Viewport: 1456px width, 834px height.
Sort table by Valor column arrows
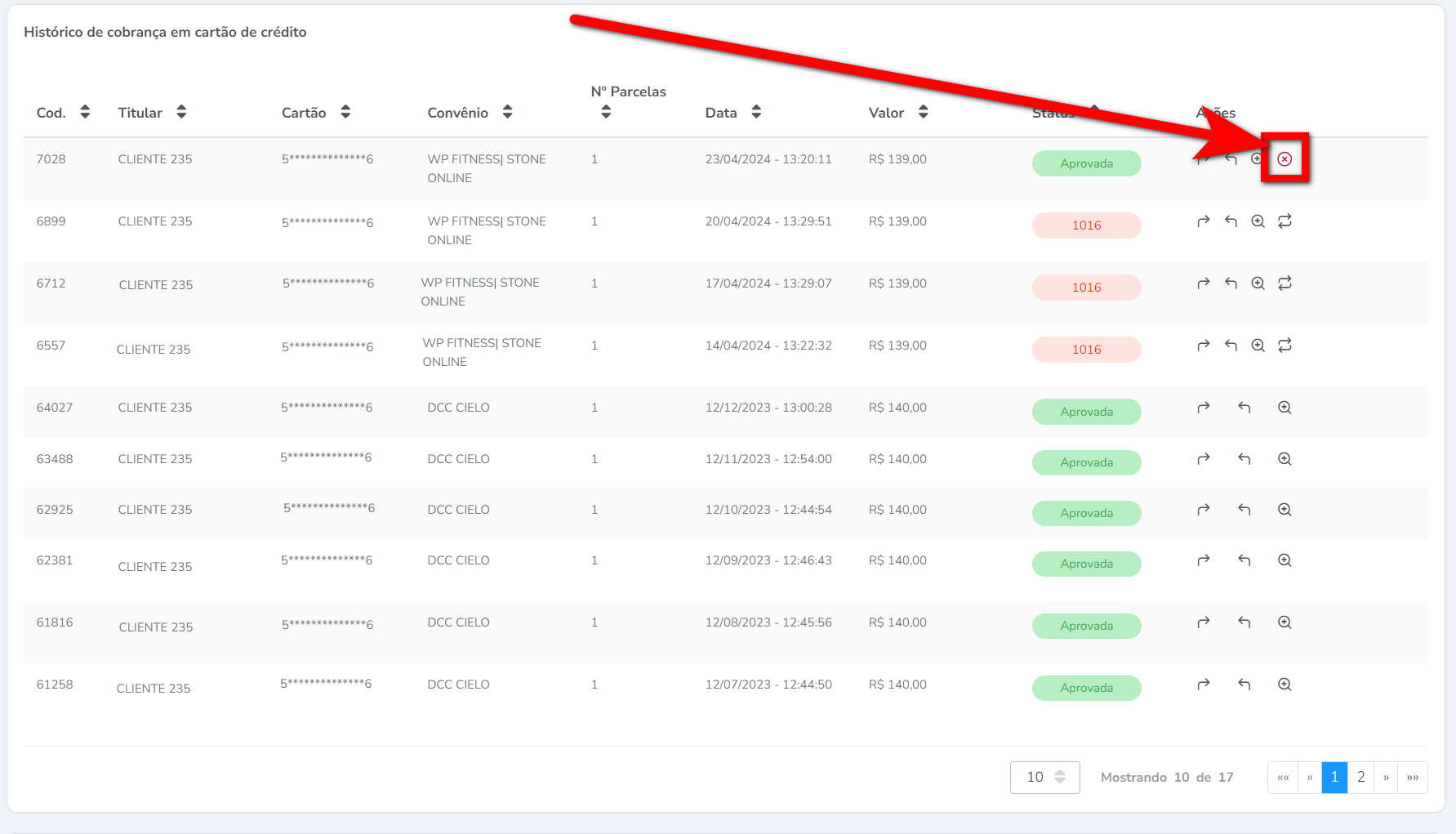point(923,112)
